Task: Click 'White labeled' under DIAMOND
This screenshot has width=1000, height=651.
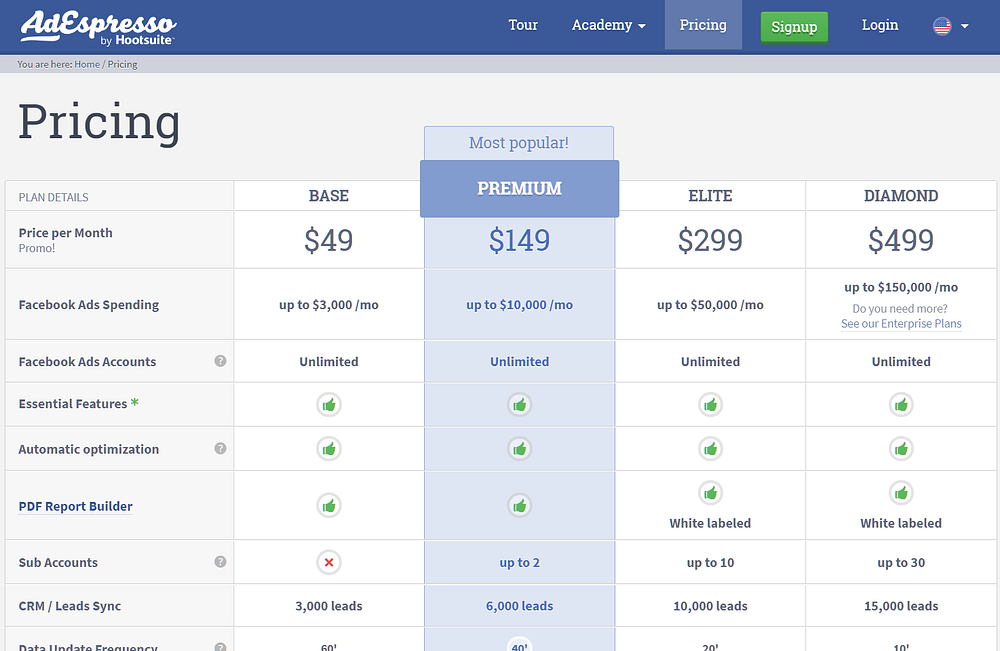Action: pos(901,523)
